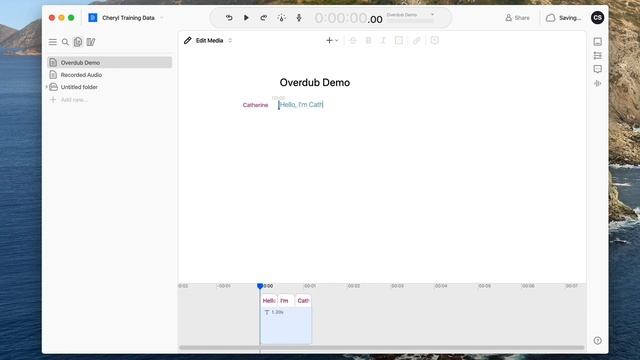Select the Hello word clip in timeline
This screenshot has width=640, height=360.
tap(269, 300)
